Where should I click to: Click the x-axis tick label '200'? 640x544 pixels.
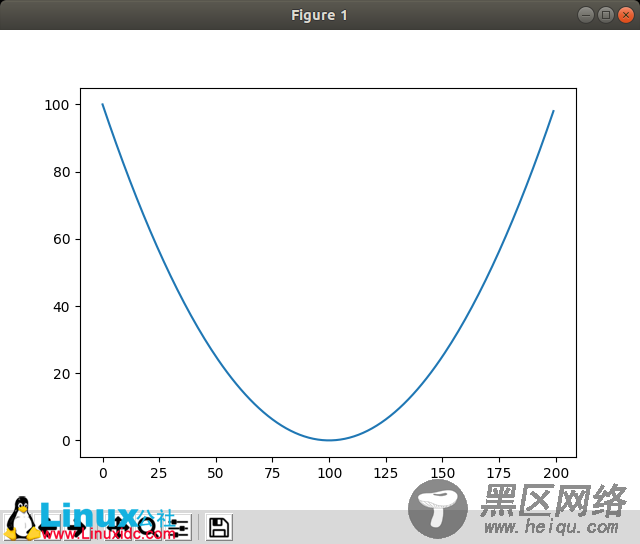[556, 473]
